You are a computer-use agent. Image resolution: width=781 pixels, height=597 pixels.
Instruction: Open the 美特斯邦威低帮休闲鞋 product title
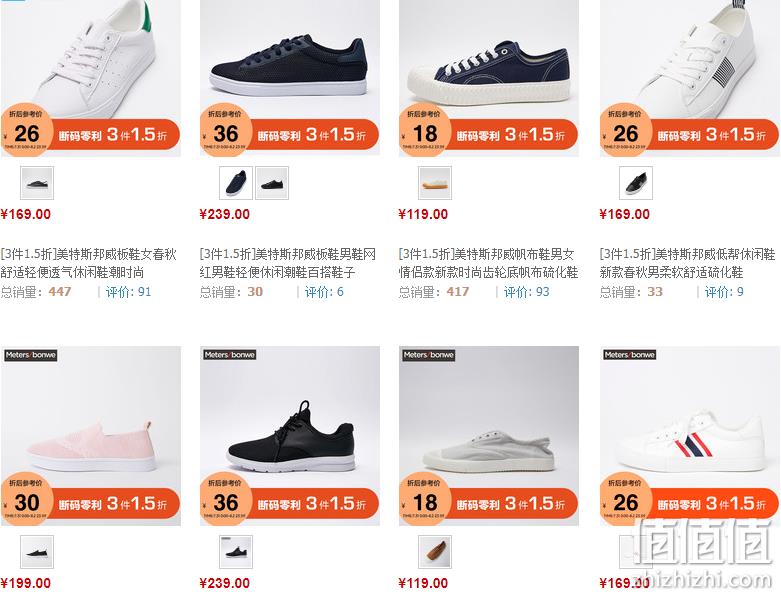(687, 263)
